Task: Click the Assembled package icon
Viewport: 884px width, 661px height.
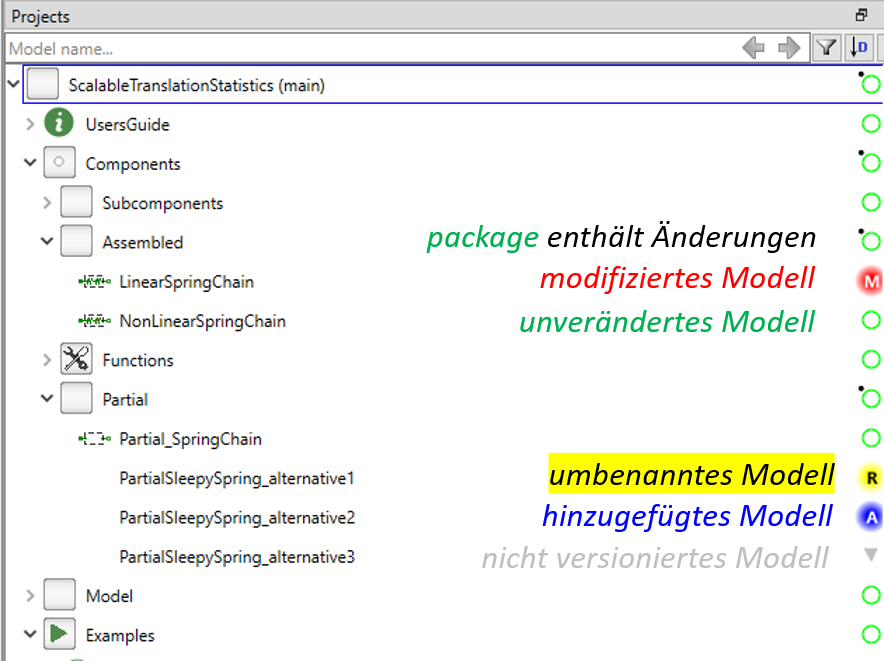Action: (x=75, y=241)
